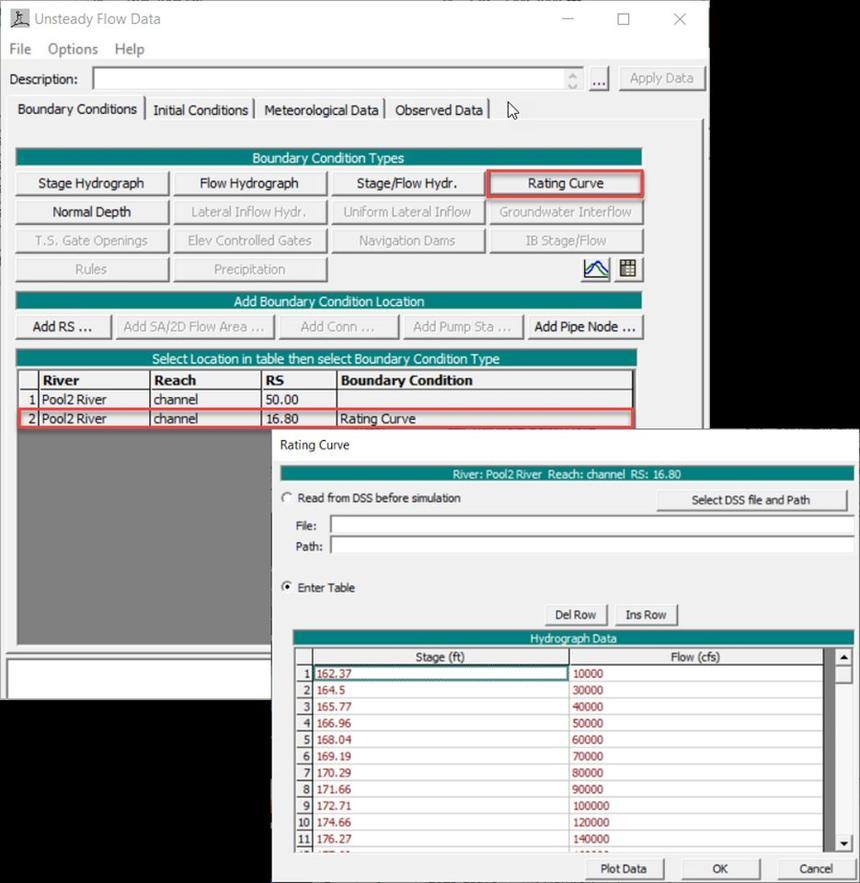Click the description field down arrow
Viewport: 860px width, 883px height.
(x=573, y=84)
